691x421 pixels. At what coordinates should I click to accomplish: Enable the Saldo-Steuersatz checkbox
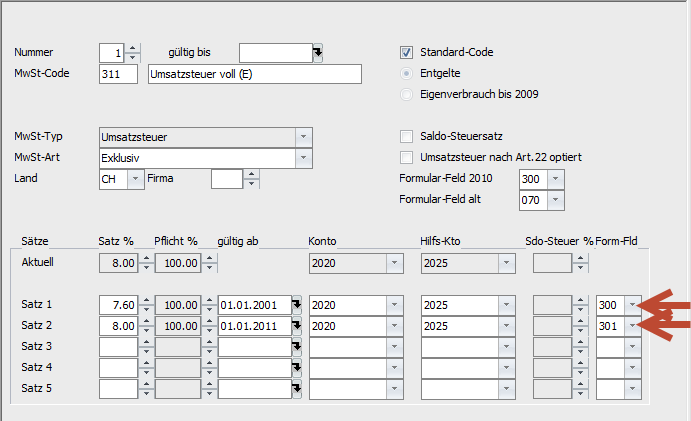[406, 136]
